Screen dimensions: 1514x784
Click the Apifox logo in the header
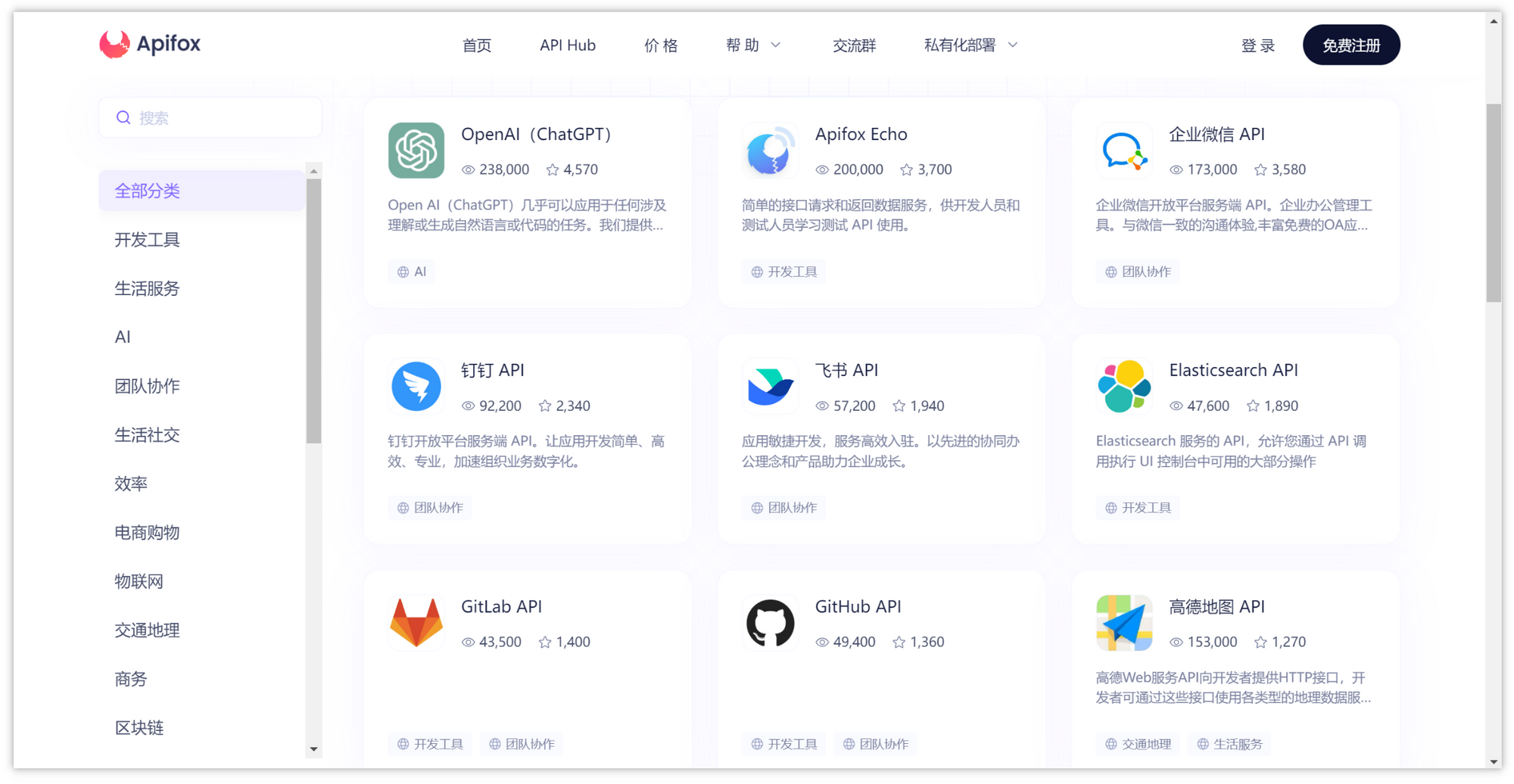pos(149,44)
